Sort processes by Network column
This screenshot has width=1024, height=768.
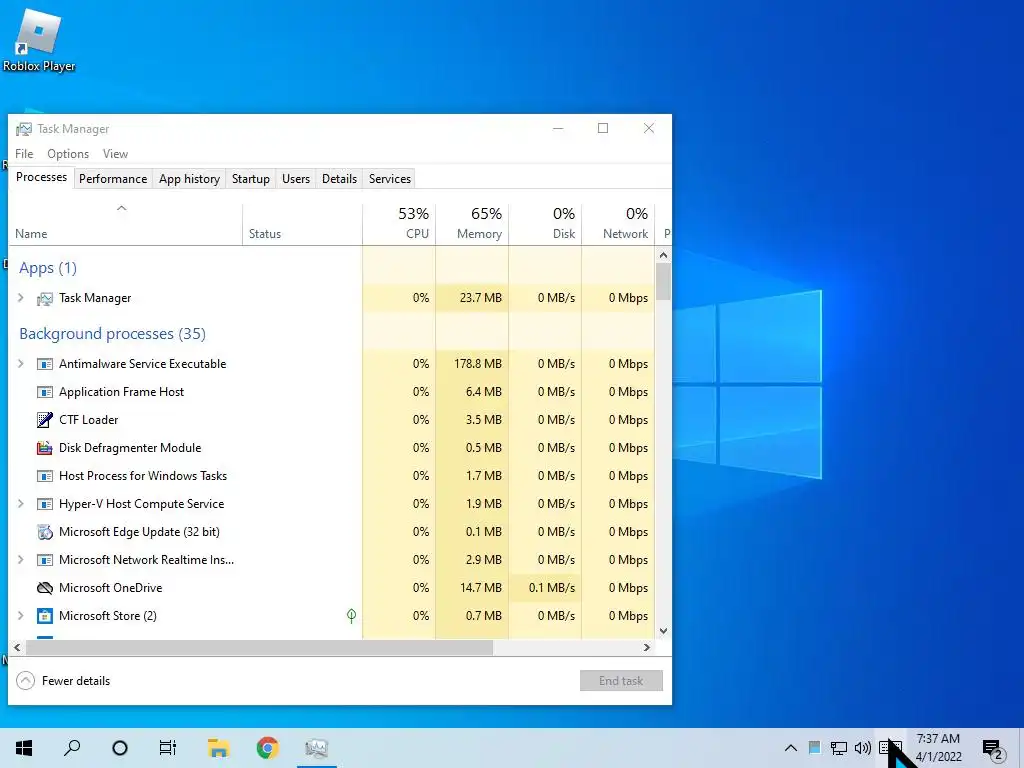point(618,224)
